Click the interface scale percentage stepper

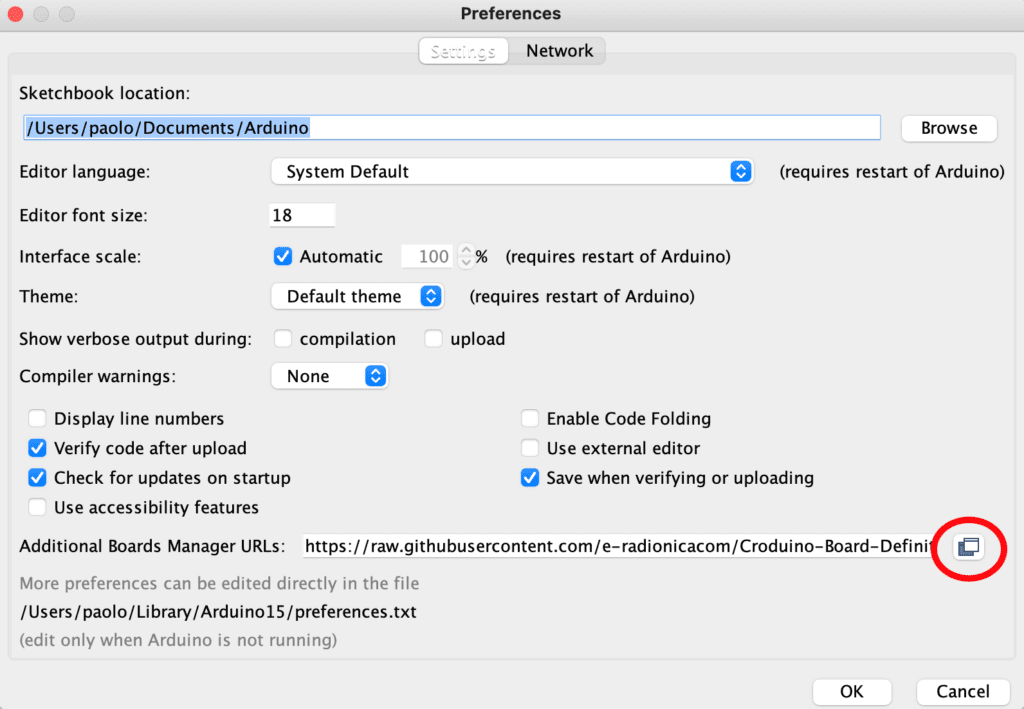pos(466,256)
